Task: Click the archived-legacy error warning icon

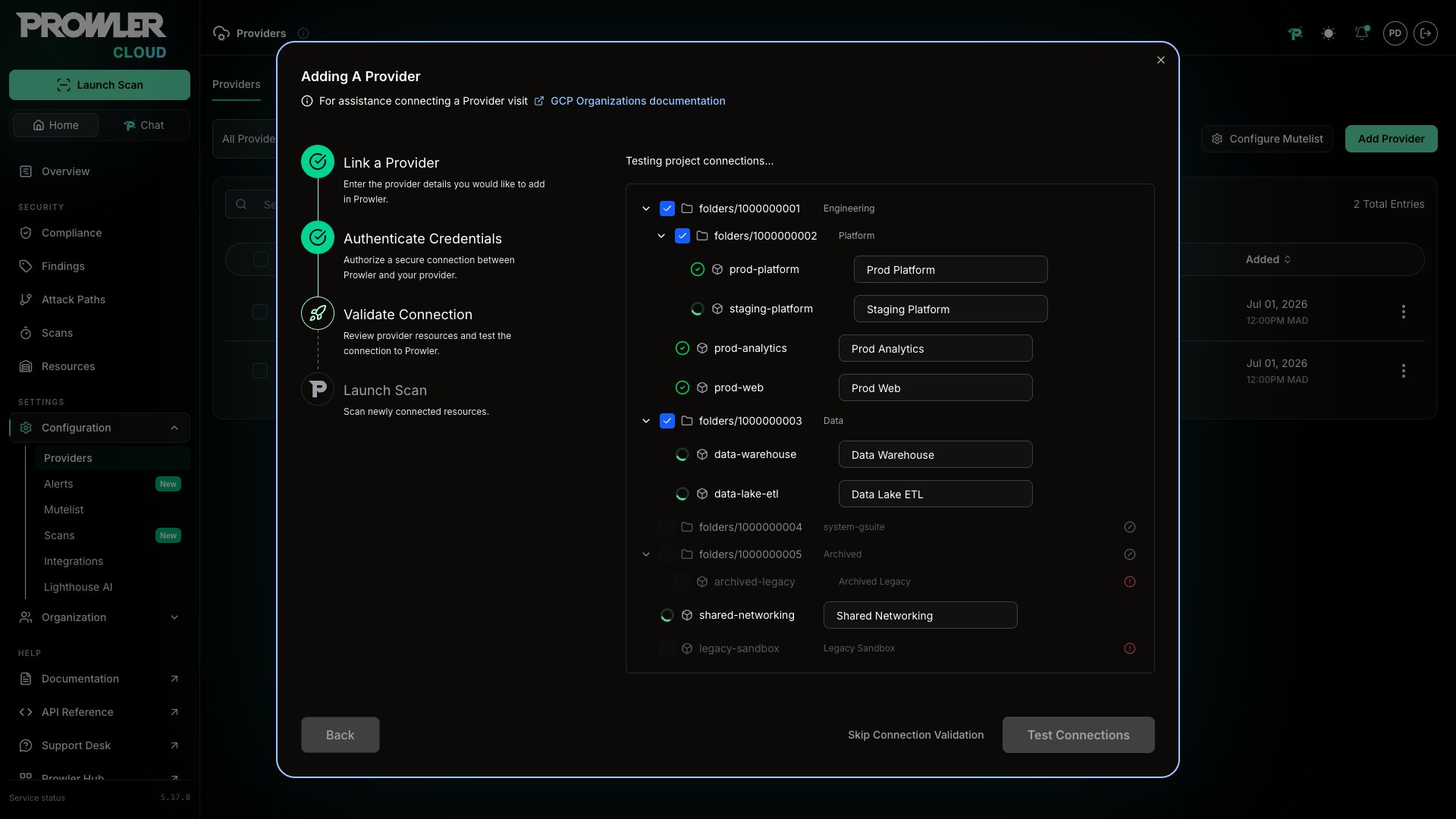Action: pyautogui.click(x=1130, y=582)
